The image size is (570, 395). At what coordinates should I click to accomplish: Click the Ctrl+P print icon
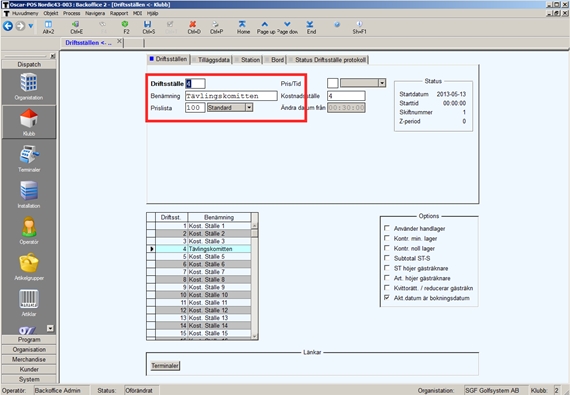point(216,27)
